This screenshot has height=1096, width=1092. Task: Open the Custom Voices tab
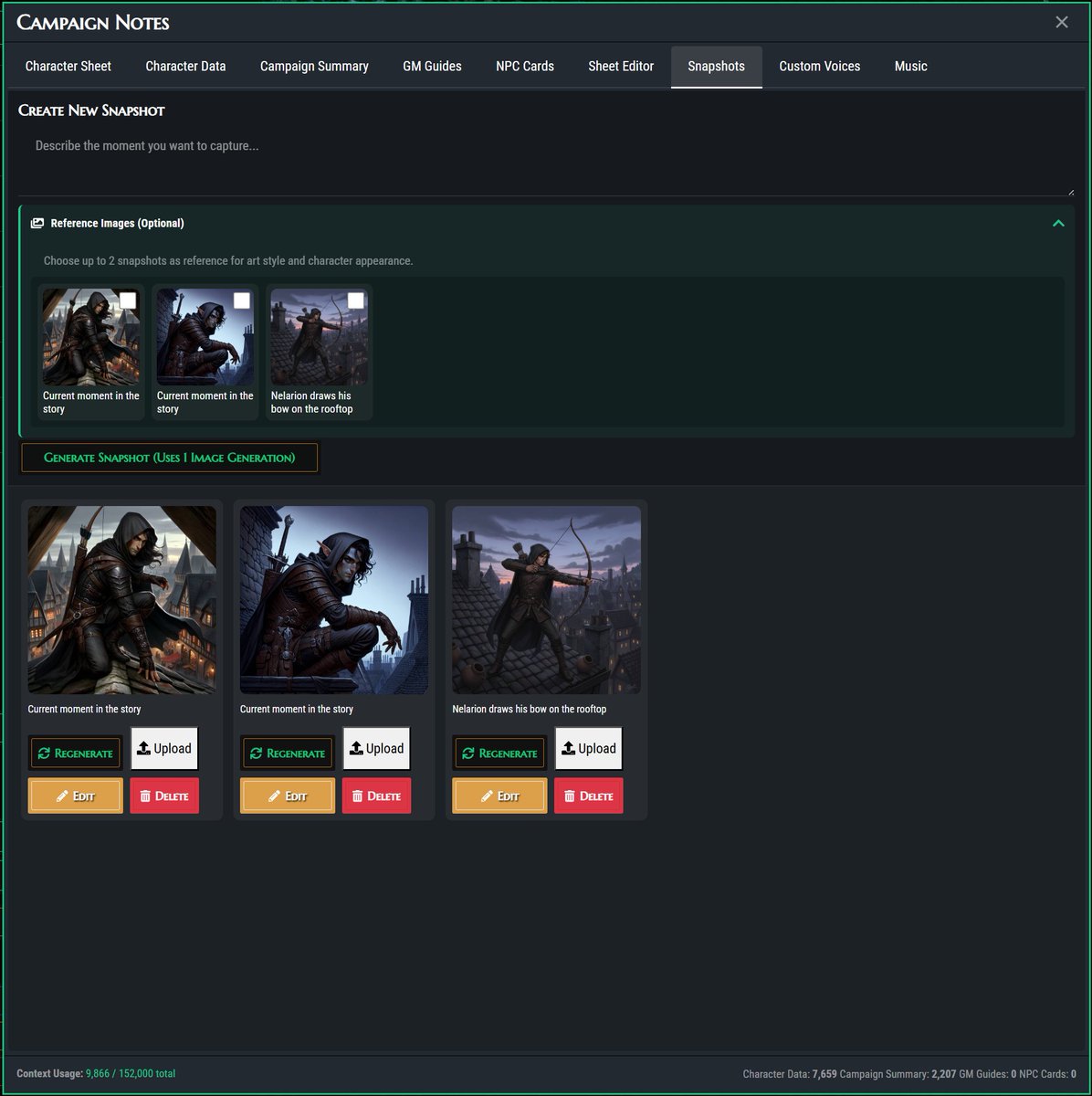click(820, 66)
